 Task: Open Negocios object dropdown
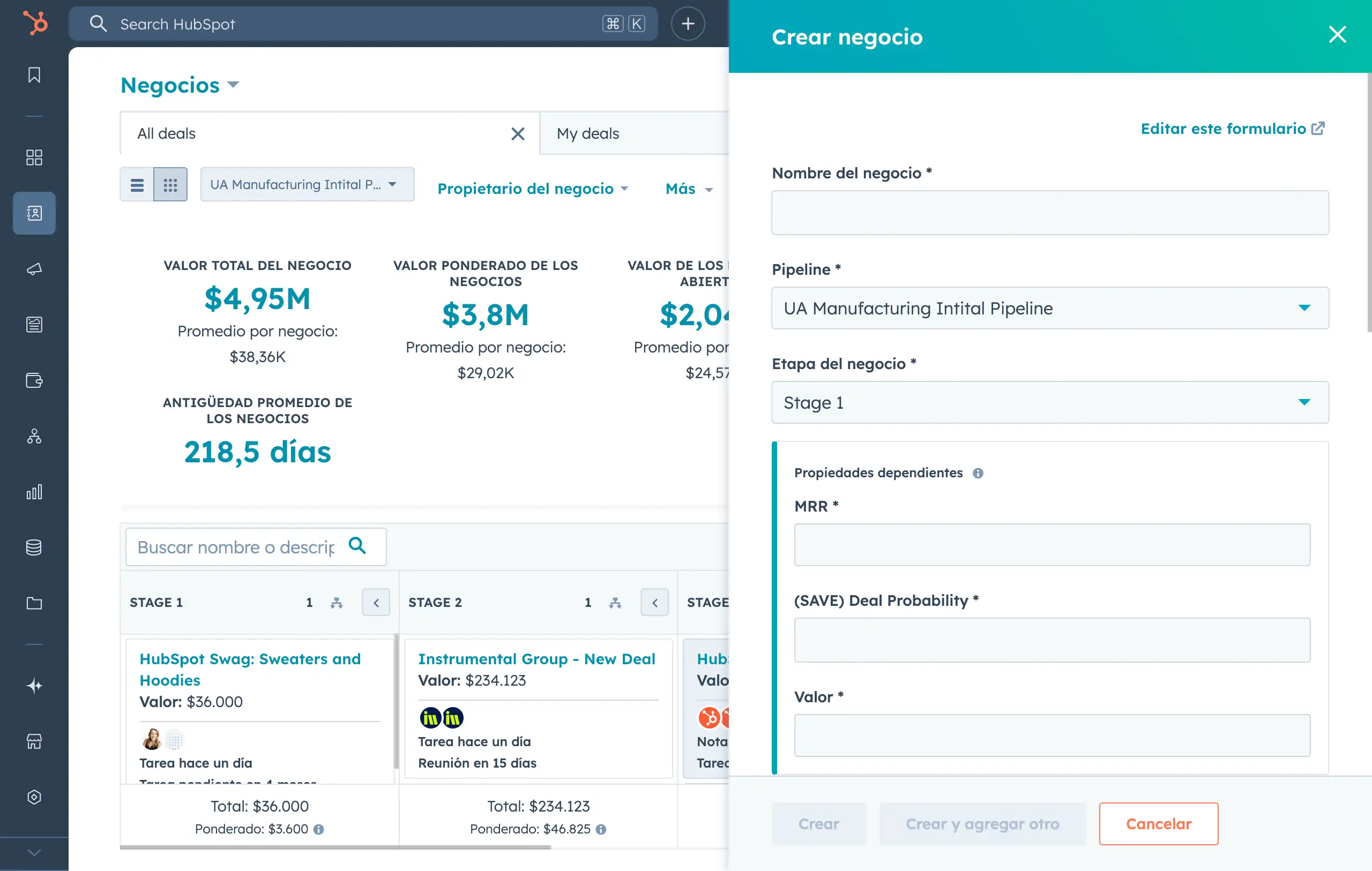click(x=180, y=86)
